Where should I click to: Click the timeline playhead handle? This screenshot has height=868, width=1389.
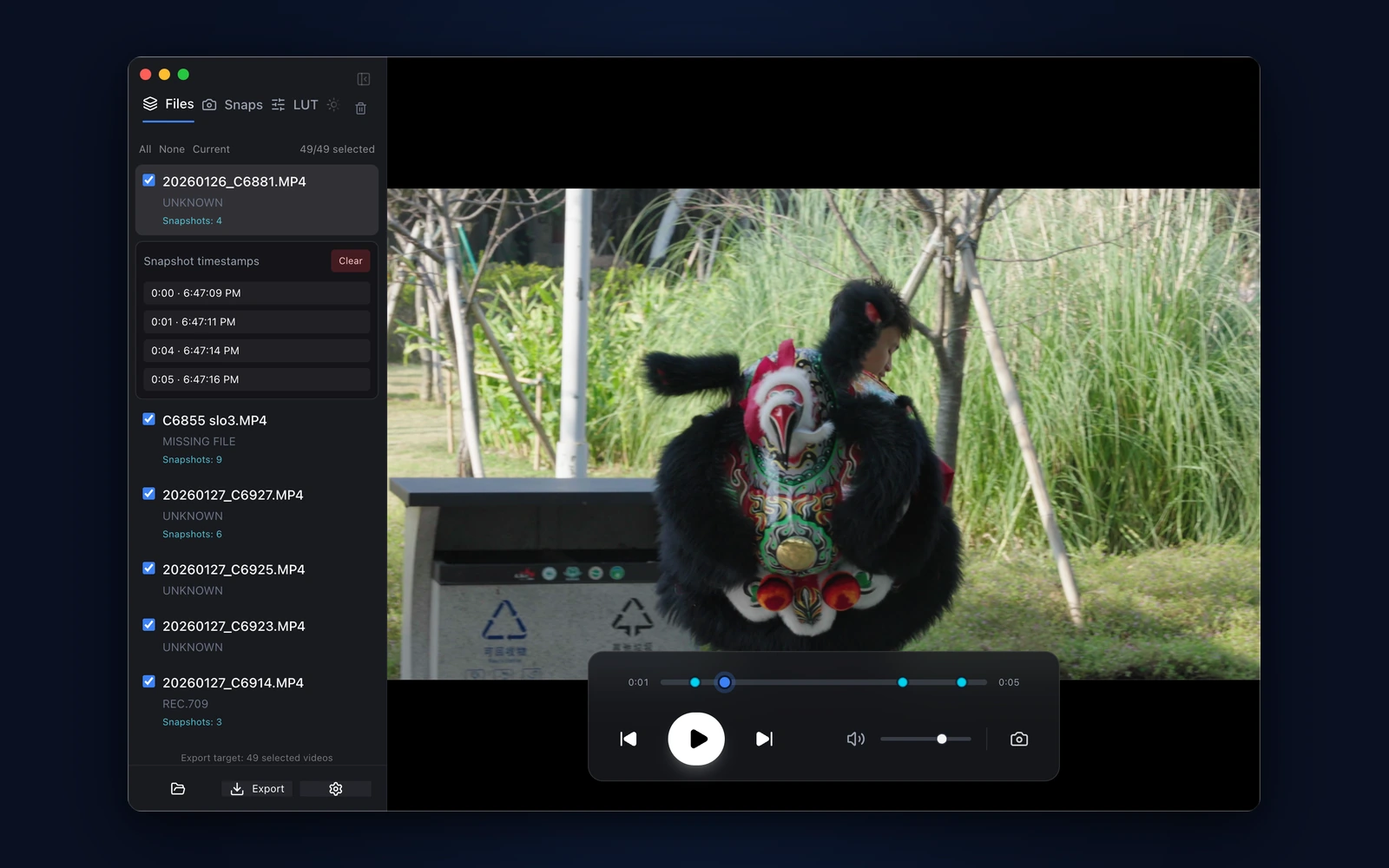(725, 682)
